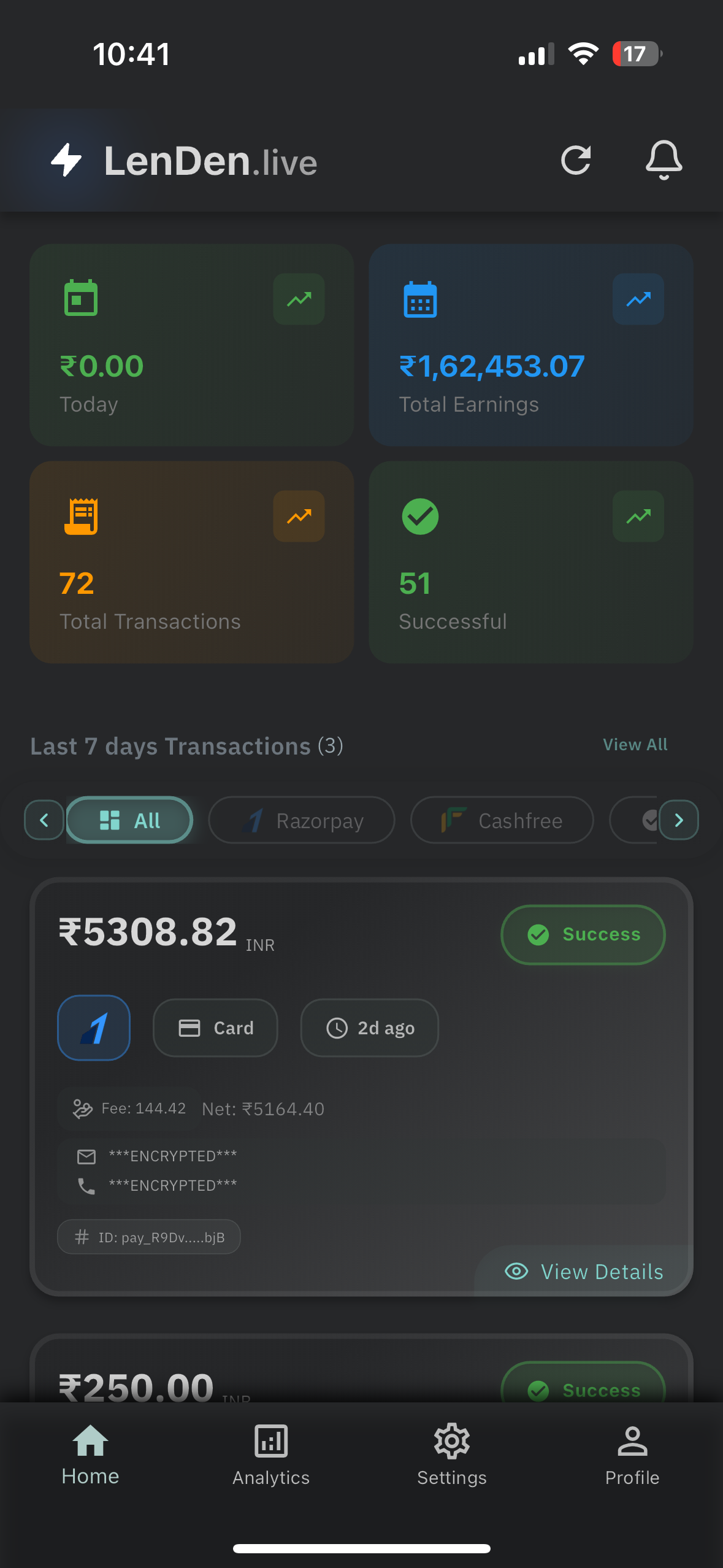Tap the Razorpay logo on ₹5308.82 transaction
This screenshot has width=723, height=1568.
click(94, 1028)
